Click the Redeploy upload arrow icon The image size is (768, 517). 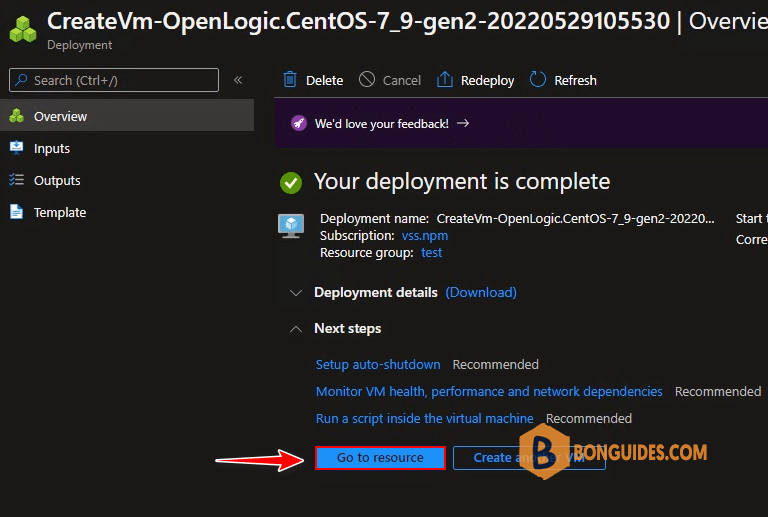(x=445, y=79)
